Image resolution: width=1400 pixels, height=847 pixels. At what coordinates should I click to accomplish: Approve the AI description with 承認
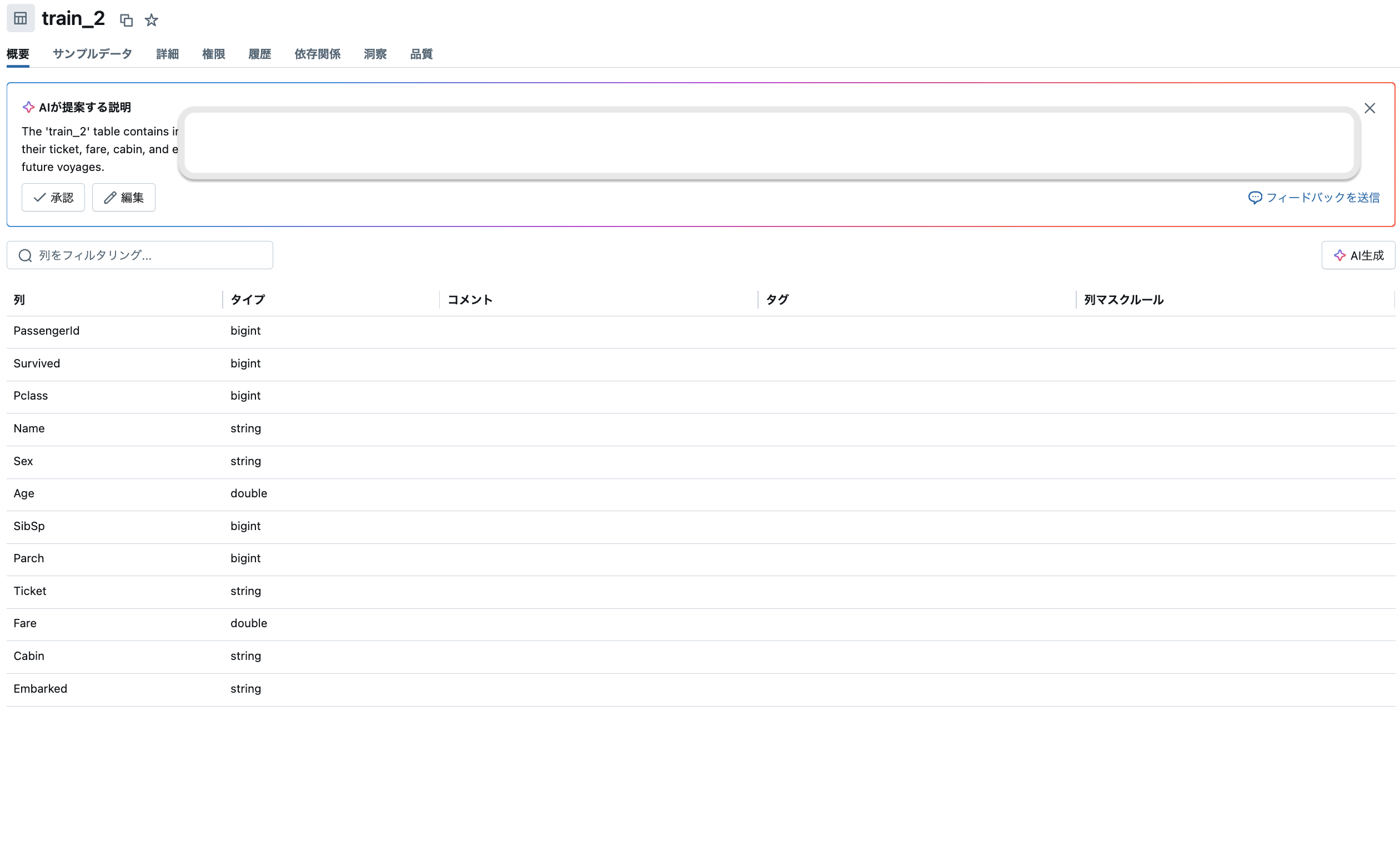[x=53, y=197]
